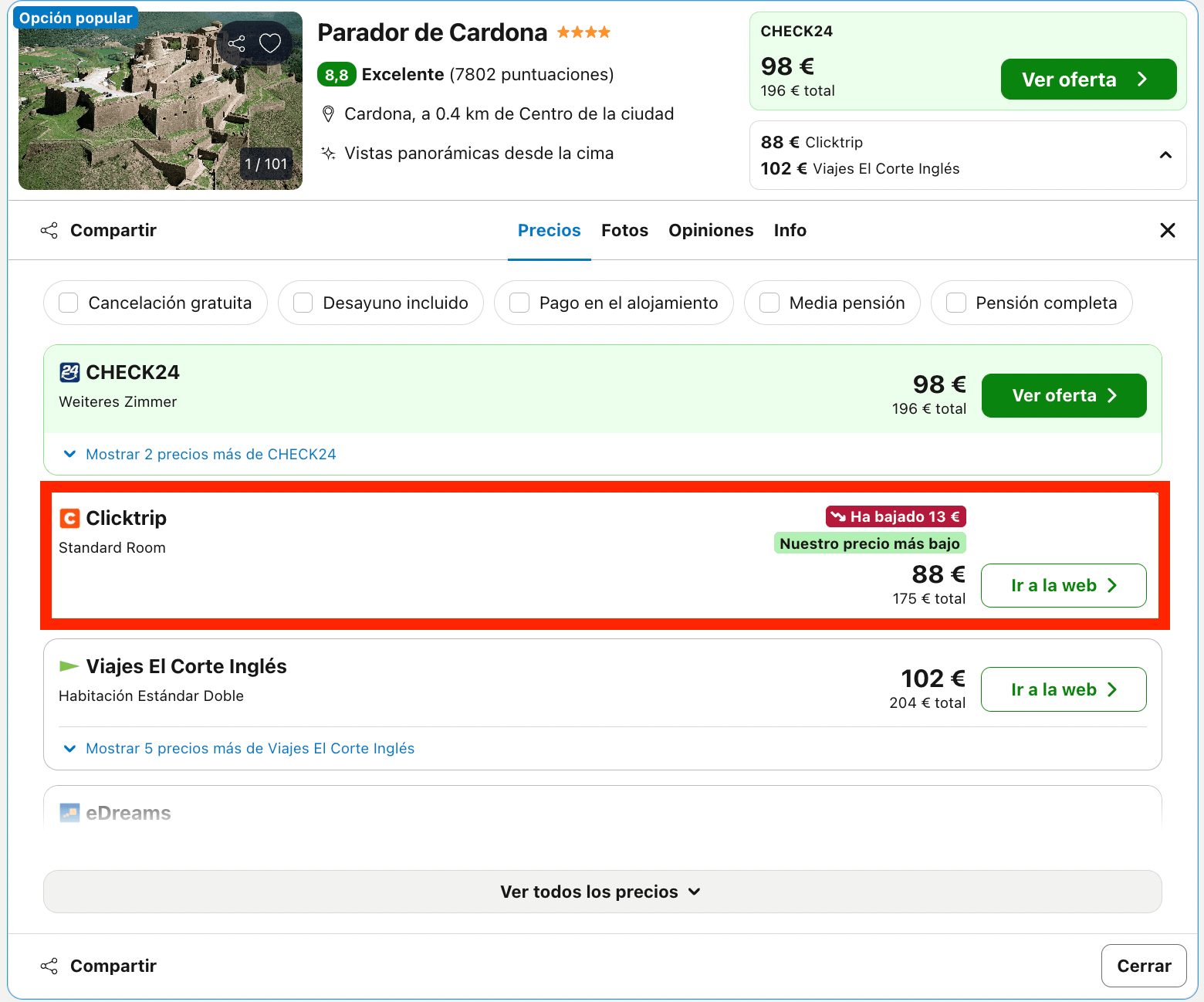Click Ir a la web for Viajes El Corte Inglés
The image size is (1204, 1002).
click(x=1064, y=689)
